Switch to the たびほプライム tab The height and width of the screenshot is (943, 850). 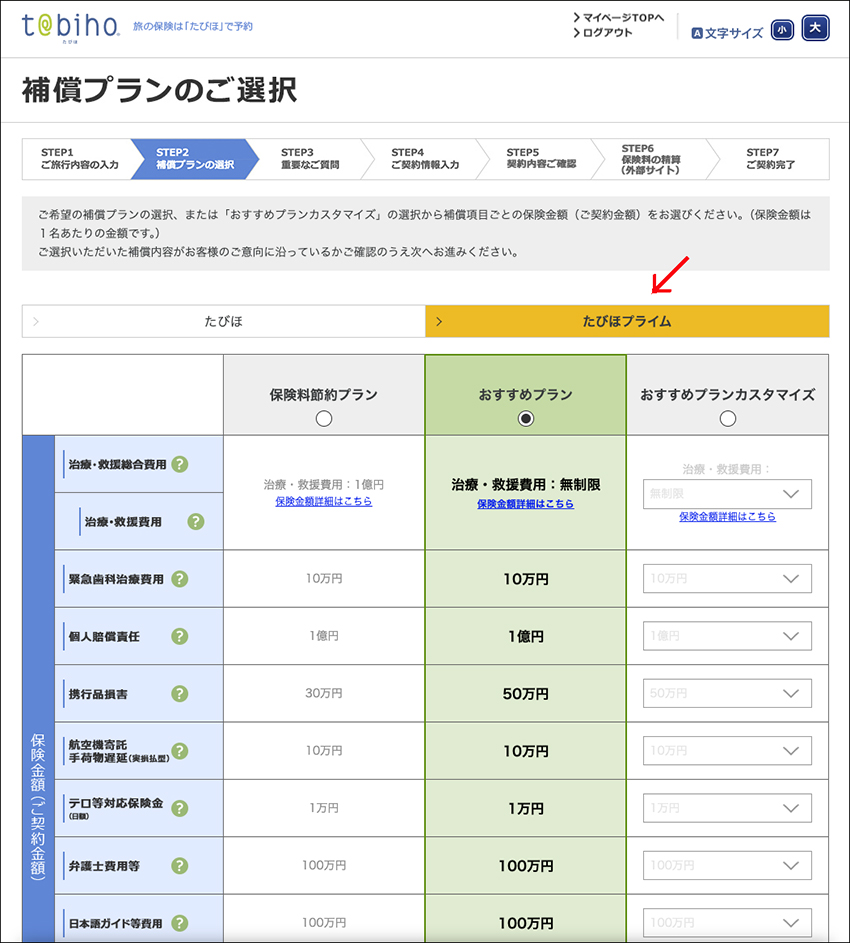point(627,321)
